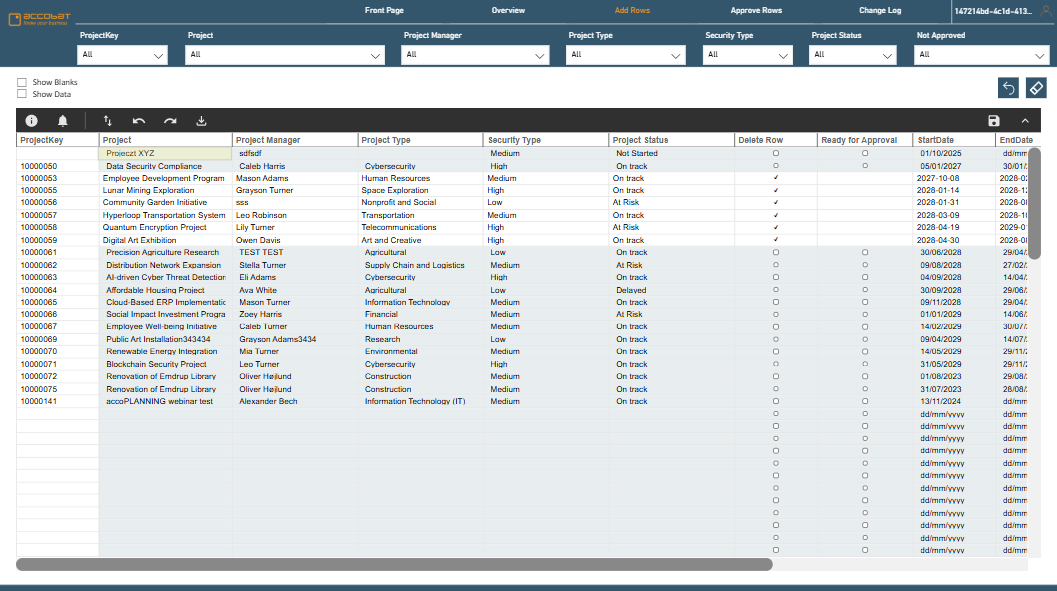Open the Project Type filter dropdown
Screen dimensions: 1057x591
tap(626, 55)
